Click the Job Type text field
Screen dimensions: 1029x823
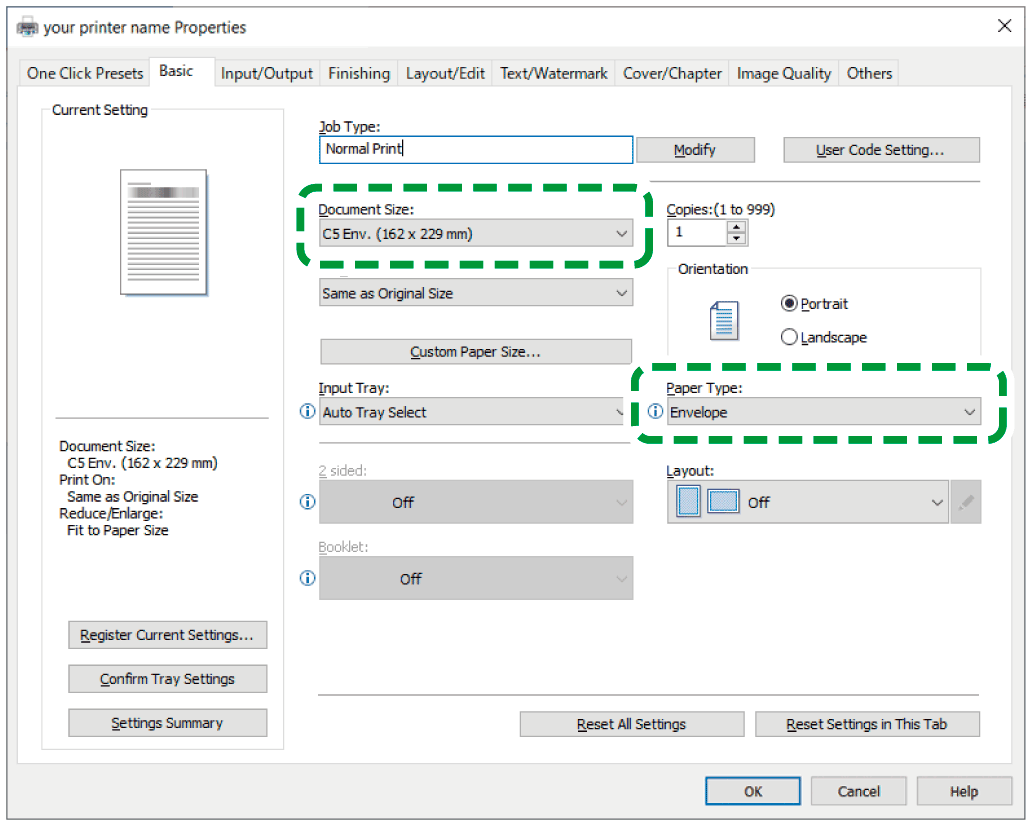click(476, 150)
